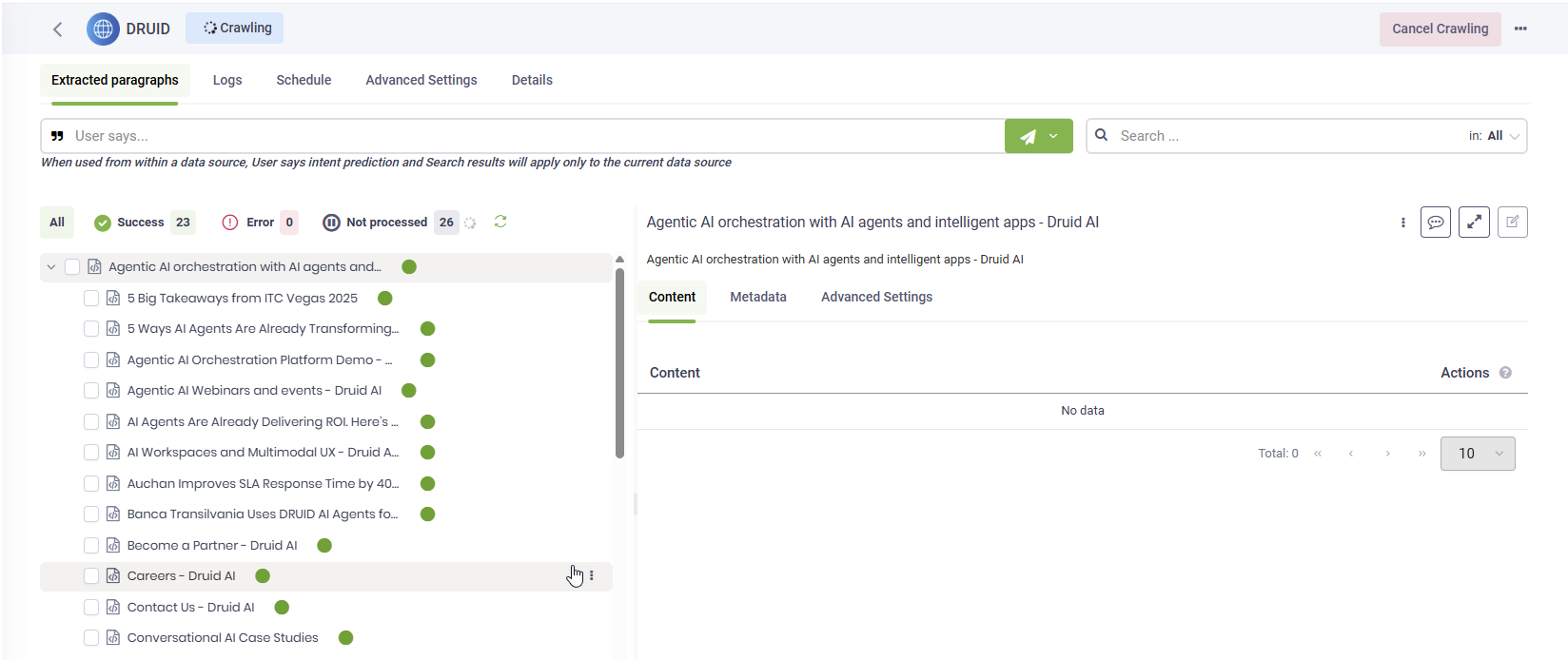Screen dimensions: 1568x660
Task: Switch to the Logs tab
Action: pos(227,80)
